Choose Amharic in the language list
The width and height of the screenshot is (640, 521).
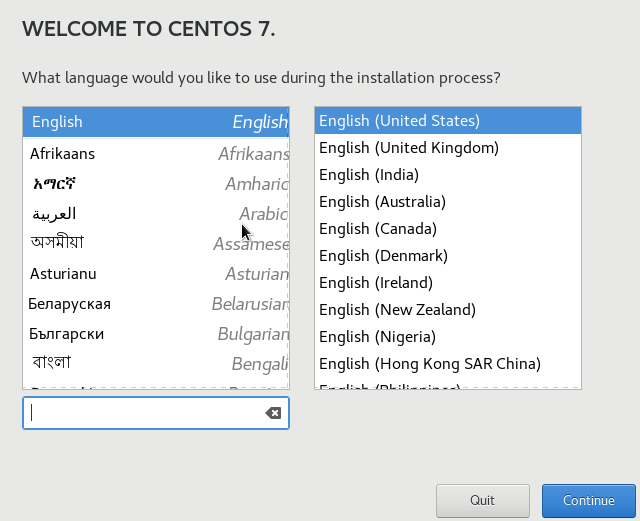[x=155, y=184]
